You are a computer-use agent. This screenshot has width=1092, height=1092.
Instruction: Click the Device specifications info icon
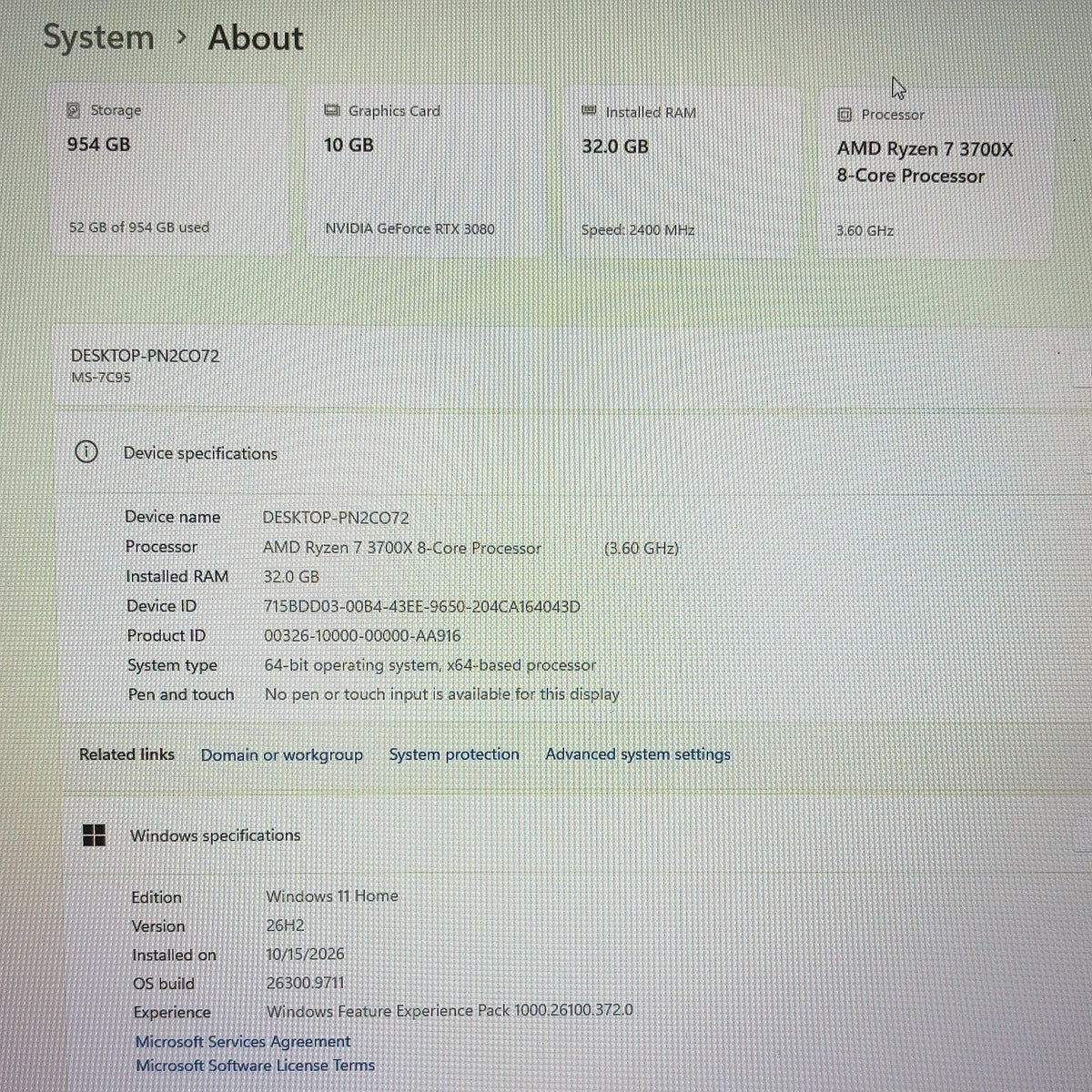(x=86, y=451)
